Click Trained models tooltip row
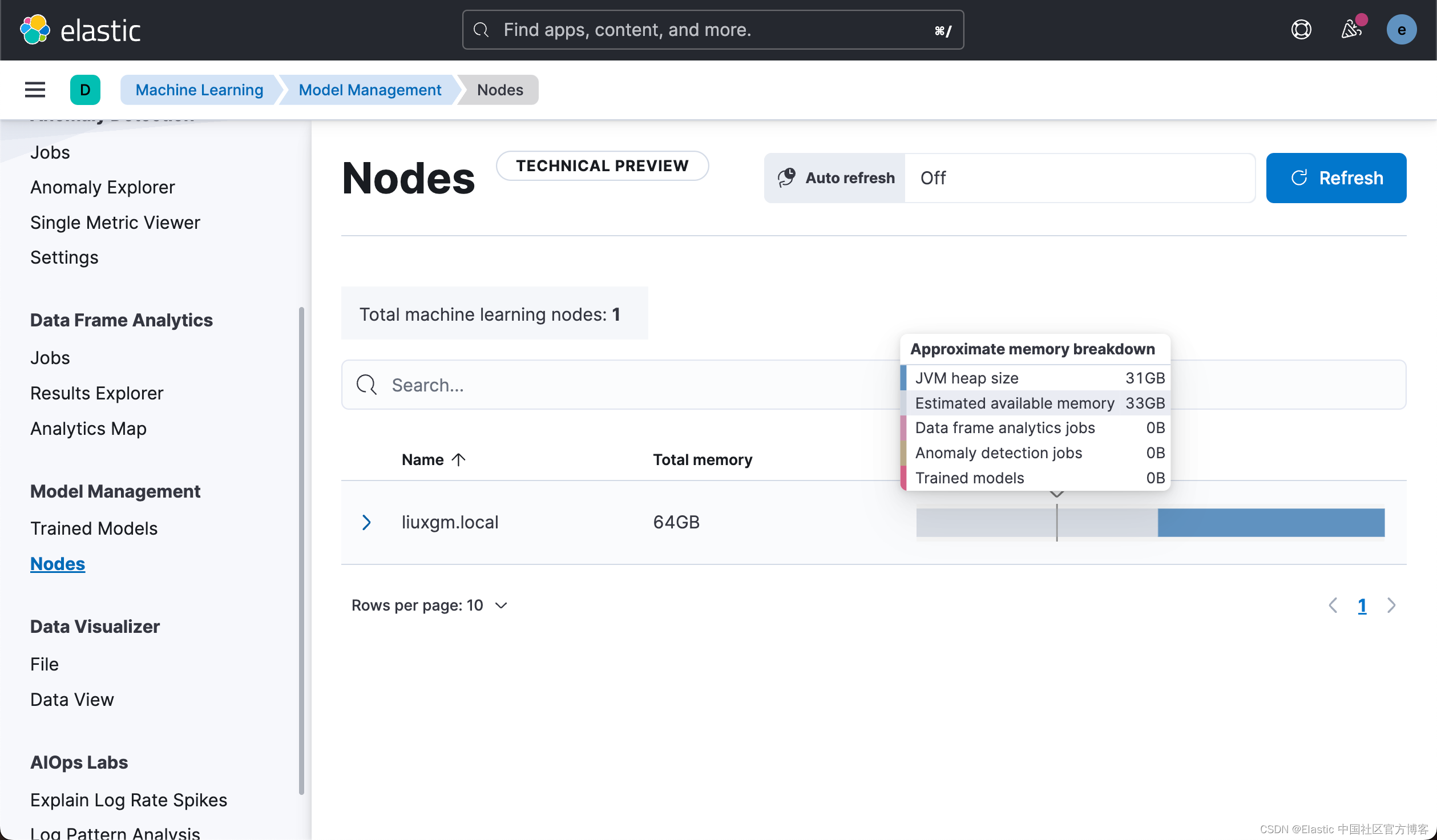Viewport: 1437px width, 840px height. [1035, 478]
